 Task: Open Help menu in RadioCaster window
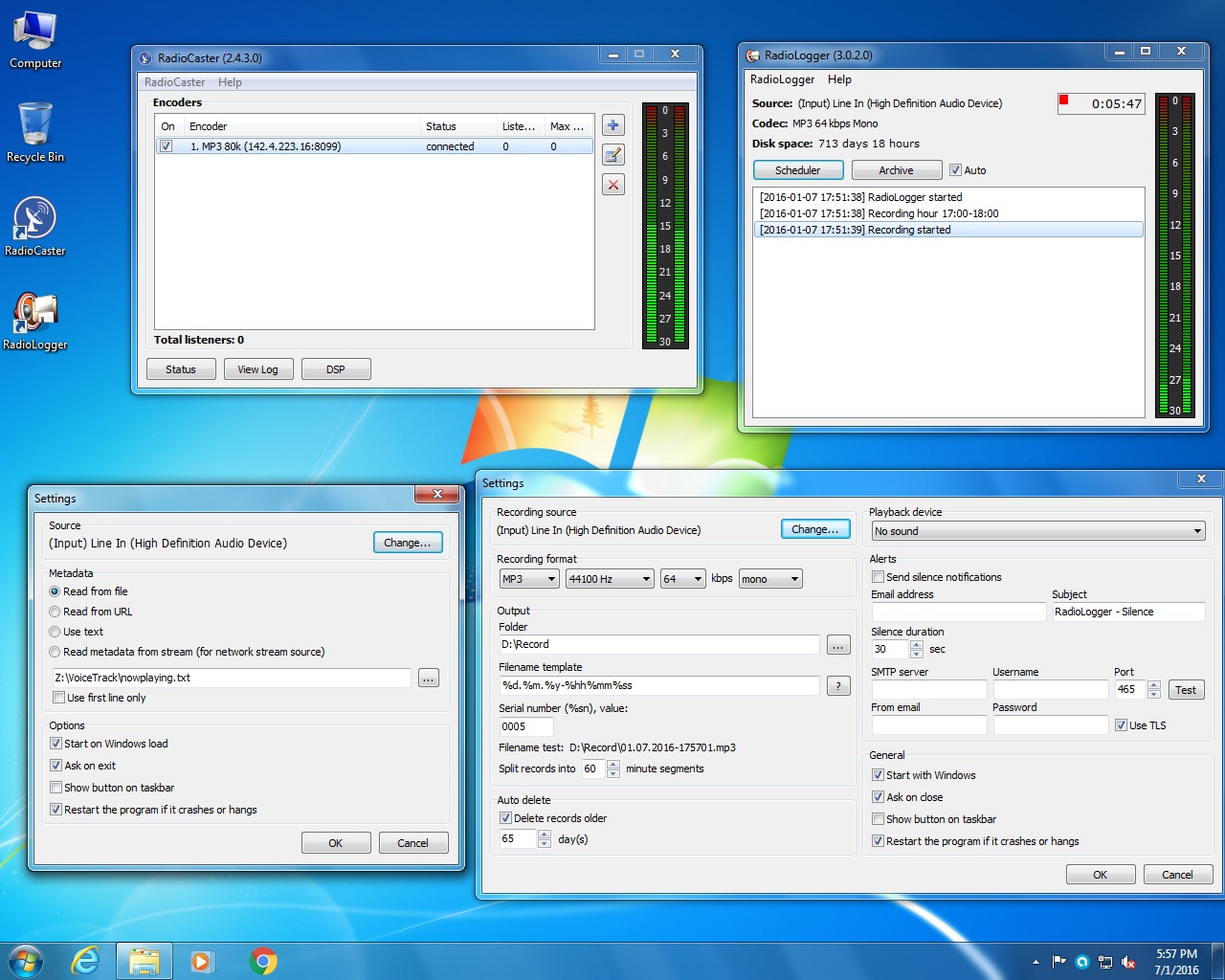tap(230, 82)
